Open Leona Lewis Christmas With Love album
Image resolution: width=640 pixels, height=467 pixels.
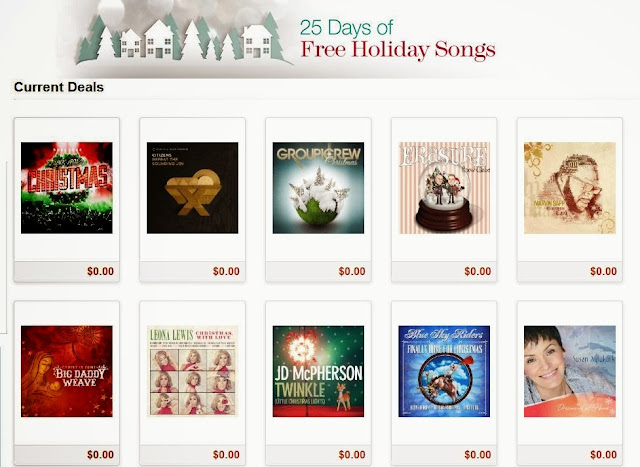click(x=192, y=371)
